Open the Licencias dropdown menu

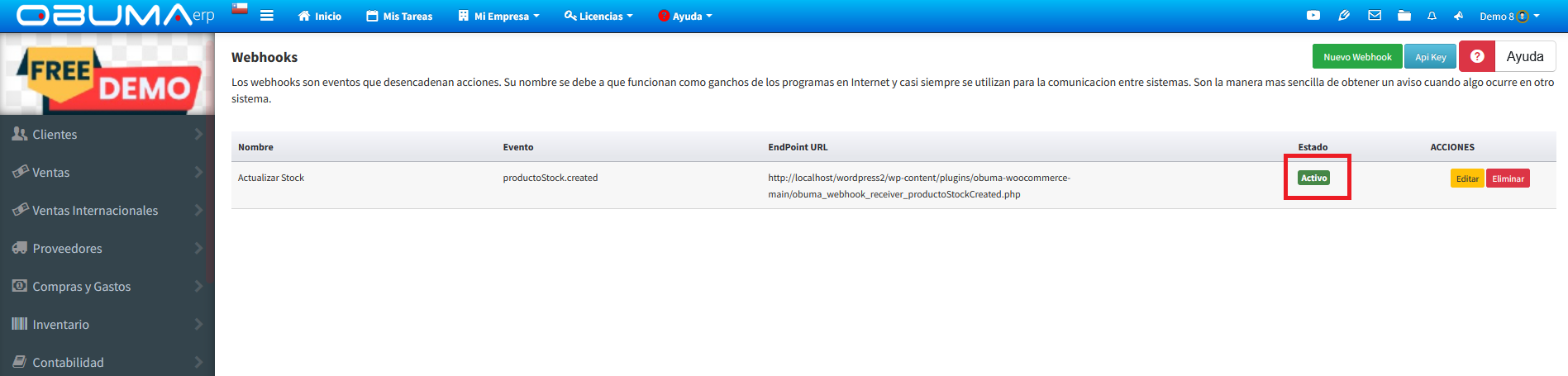point(598,16)
